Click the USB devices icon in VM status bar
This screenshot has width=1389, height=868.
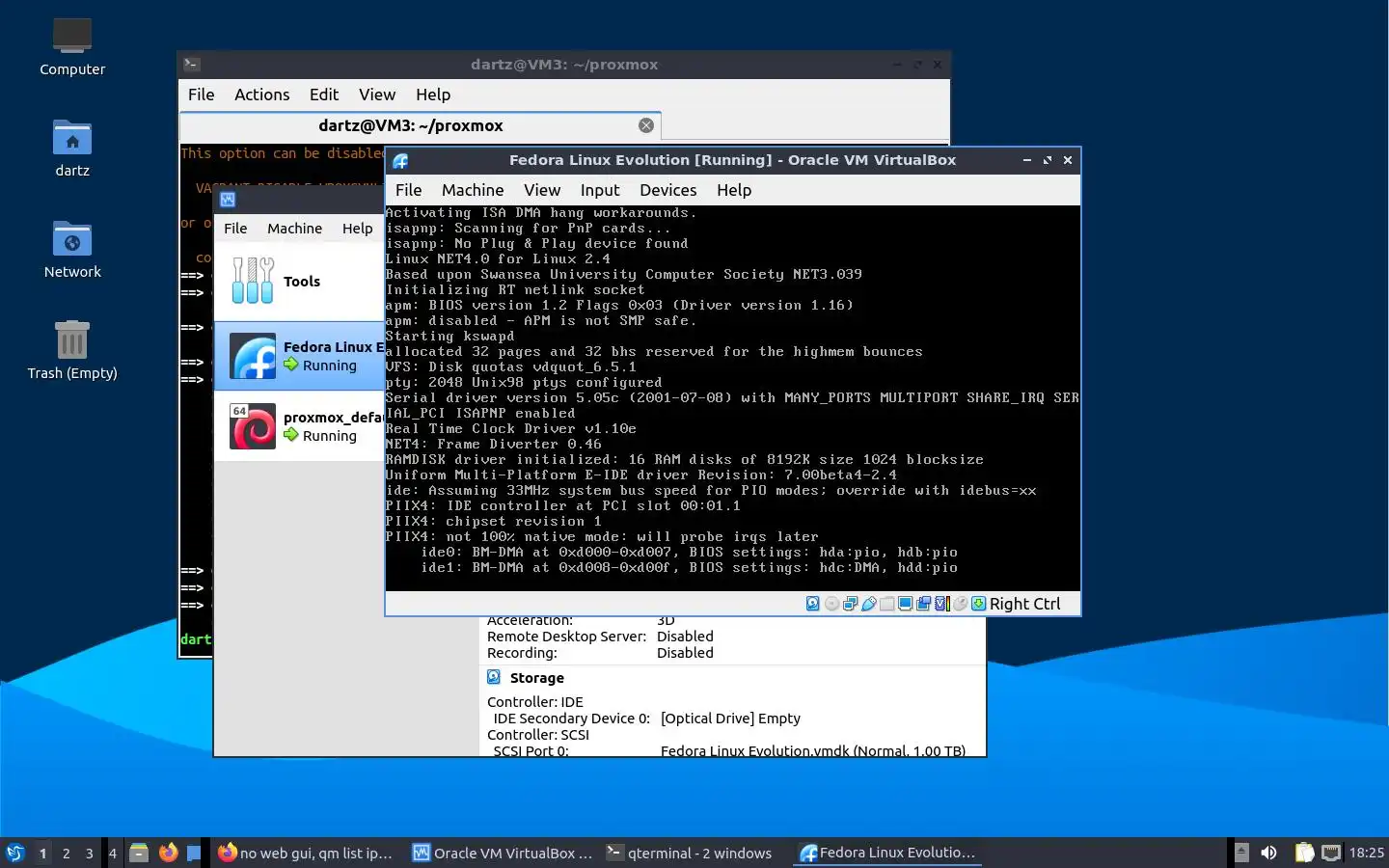[x=869, y=604]
